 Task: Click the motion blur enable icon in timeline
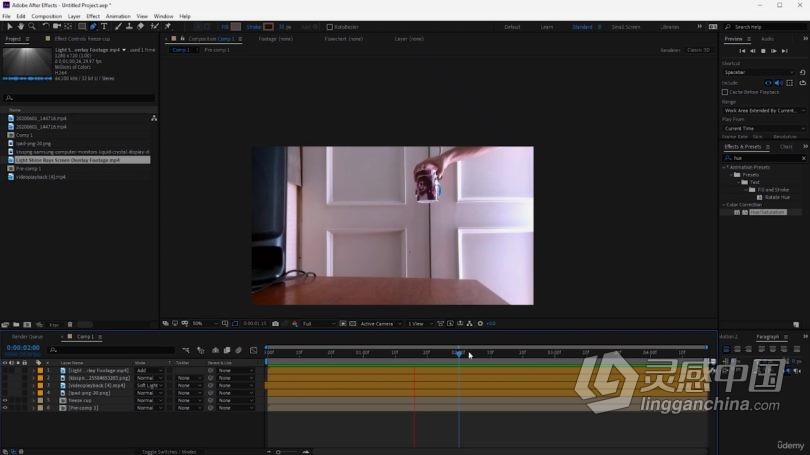coord(238,350)
